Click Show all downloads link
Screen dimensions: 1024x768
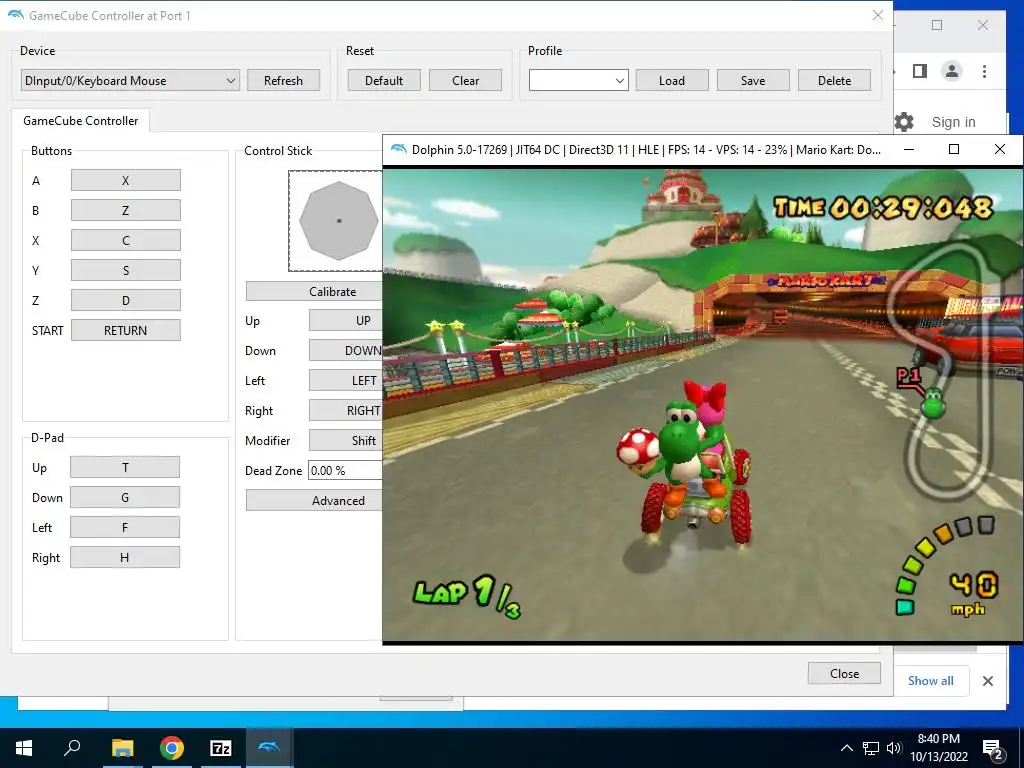click(931, 680)
